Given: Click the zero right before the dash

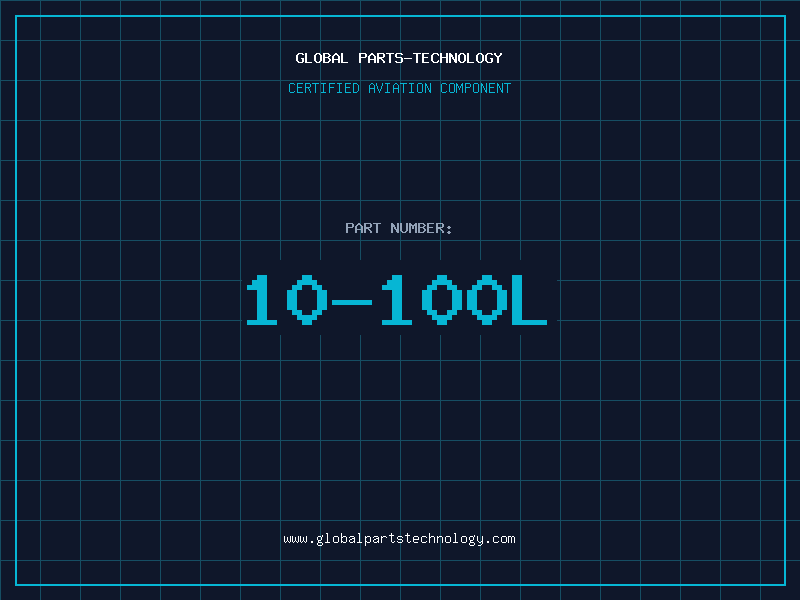Looking at the screenshot, I should click(x=307, y=300).
